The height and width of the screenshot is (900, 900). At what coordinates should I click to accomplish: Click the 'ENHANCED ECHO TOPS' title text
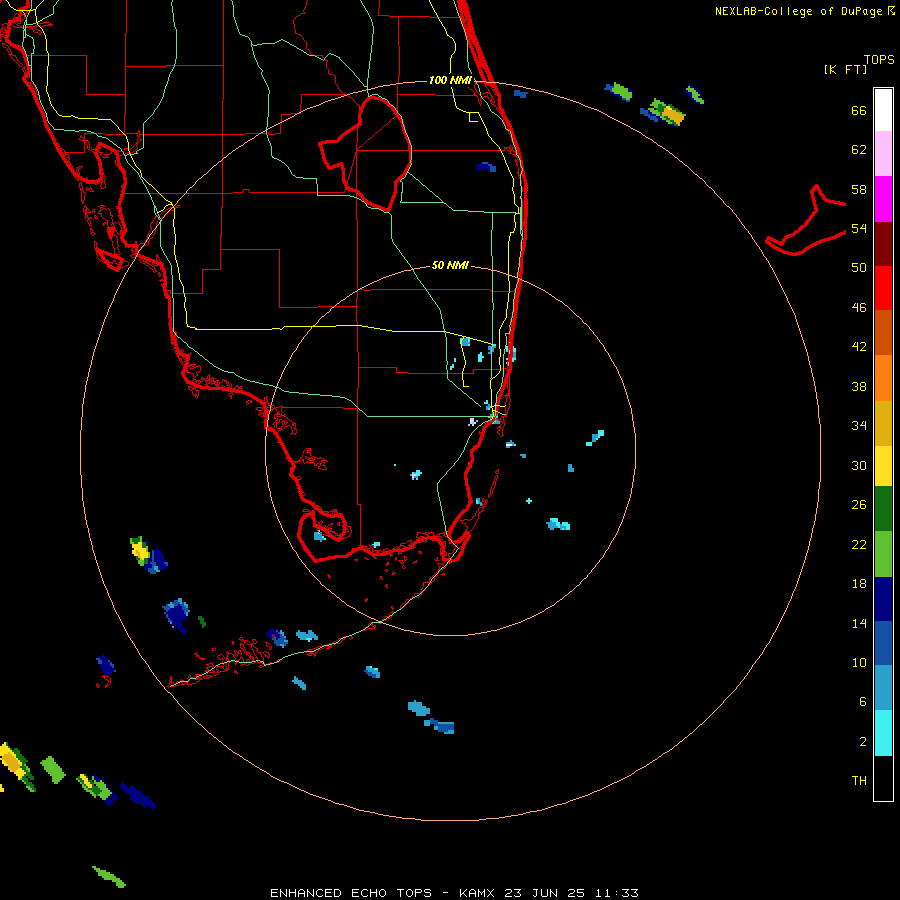(351, 893)
